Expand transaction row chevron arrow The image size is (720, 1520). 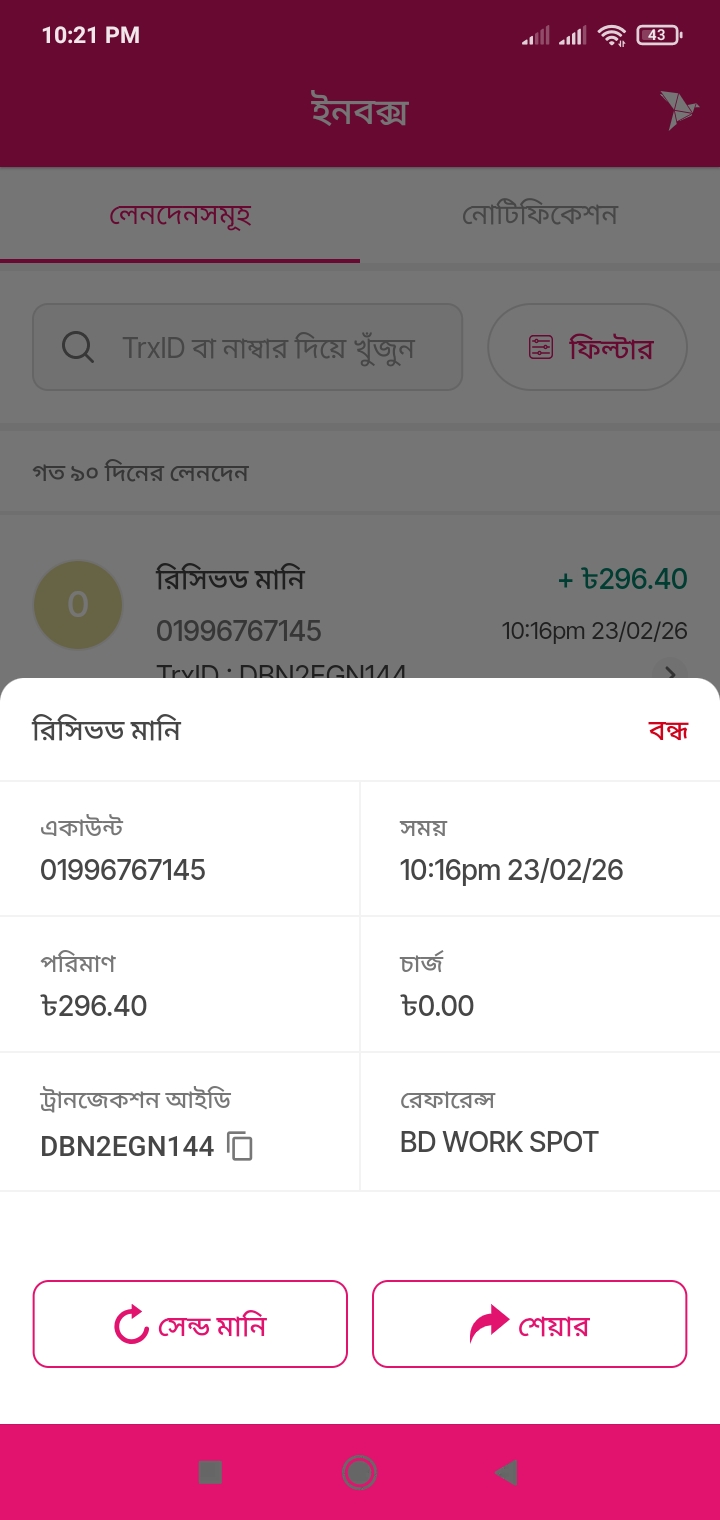[672, 670]
